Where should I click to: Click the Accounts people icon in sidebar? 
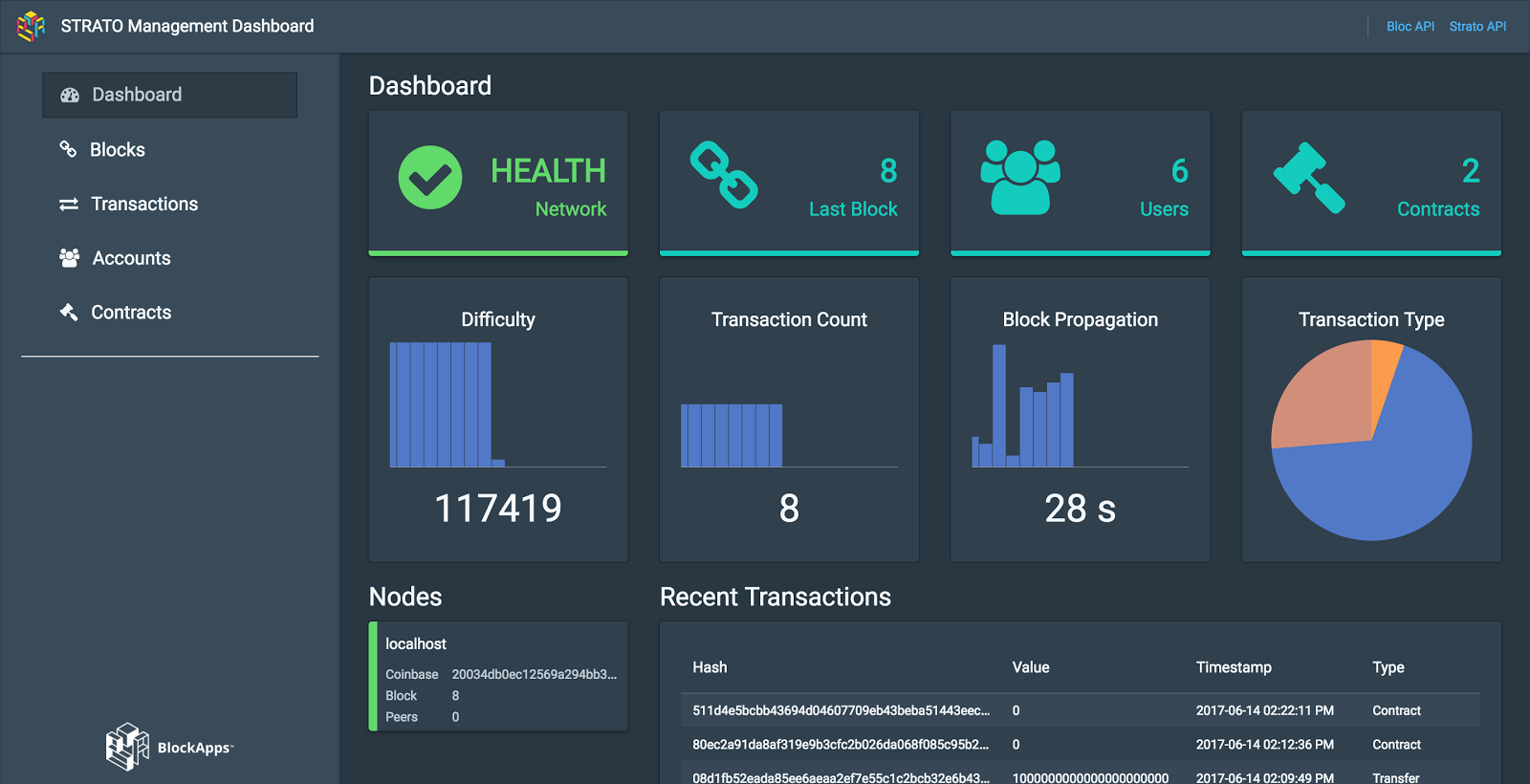(x=69, y=258)
